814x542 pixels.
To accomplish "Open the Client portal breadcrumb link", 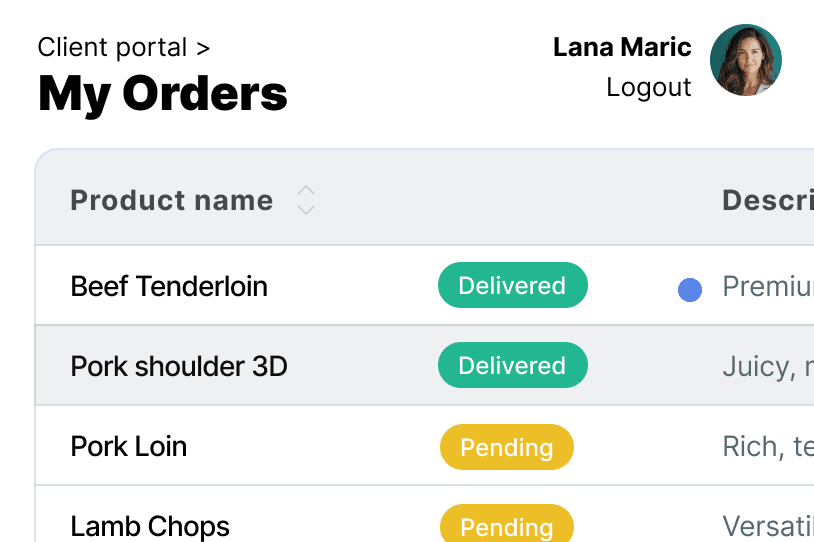I will pyautogui.click(x=112, y=48).
